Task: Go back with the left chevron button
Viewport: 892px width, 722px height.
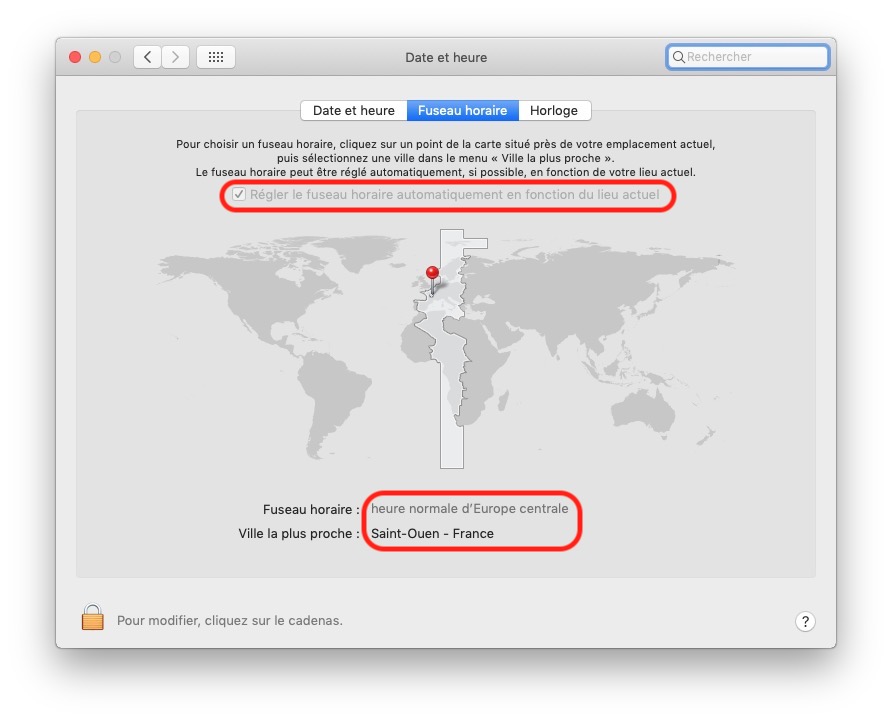Action: pos(147,57)
